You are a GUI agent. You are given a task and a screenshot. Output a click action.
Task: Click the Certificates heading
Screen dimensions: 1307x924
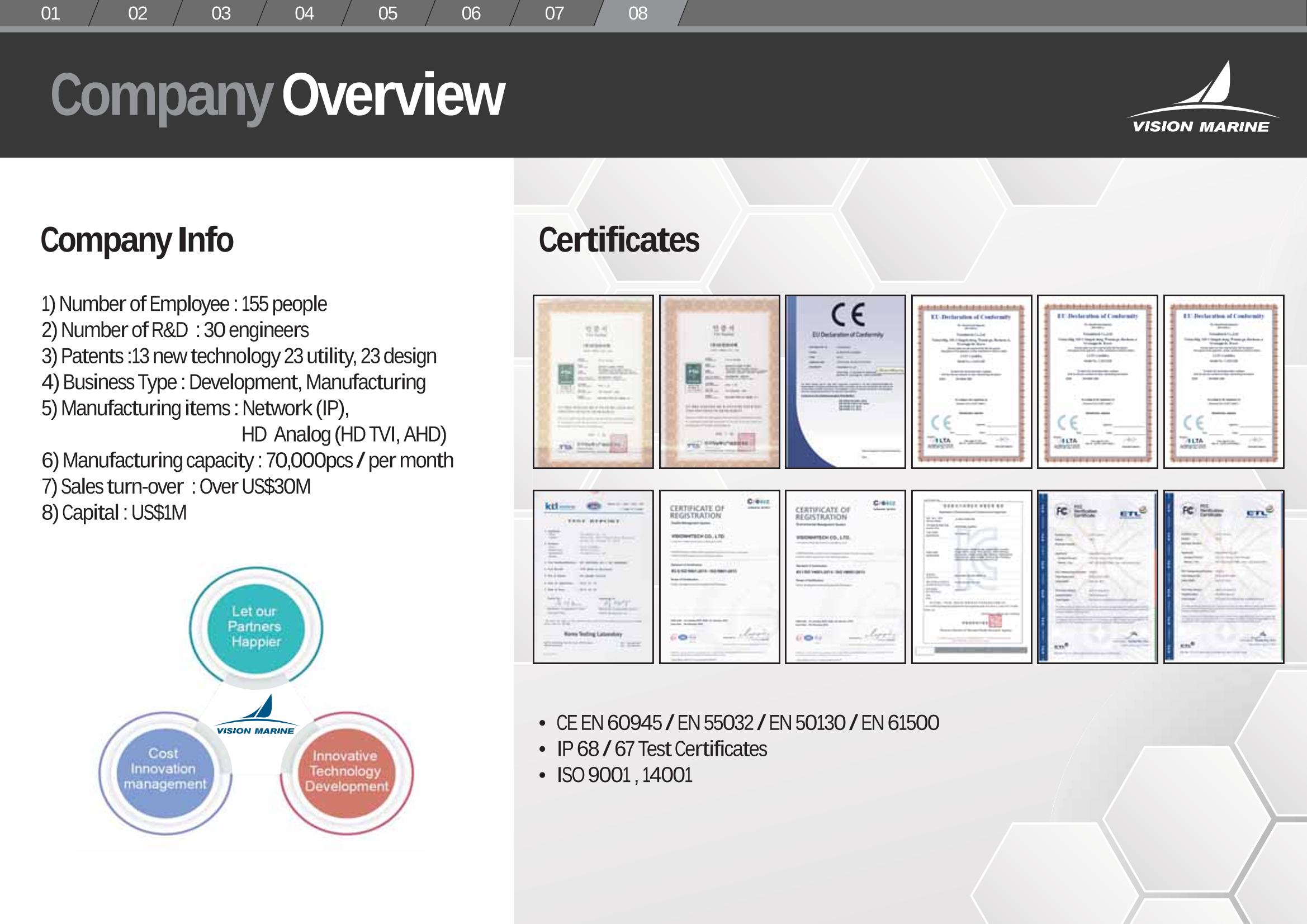619,240
